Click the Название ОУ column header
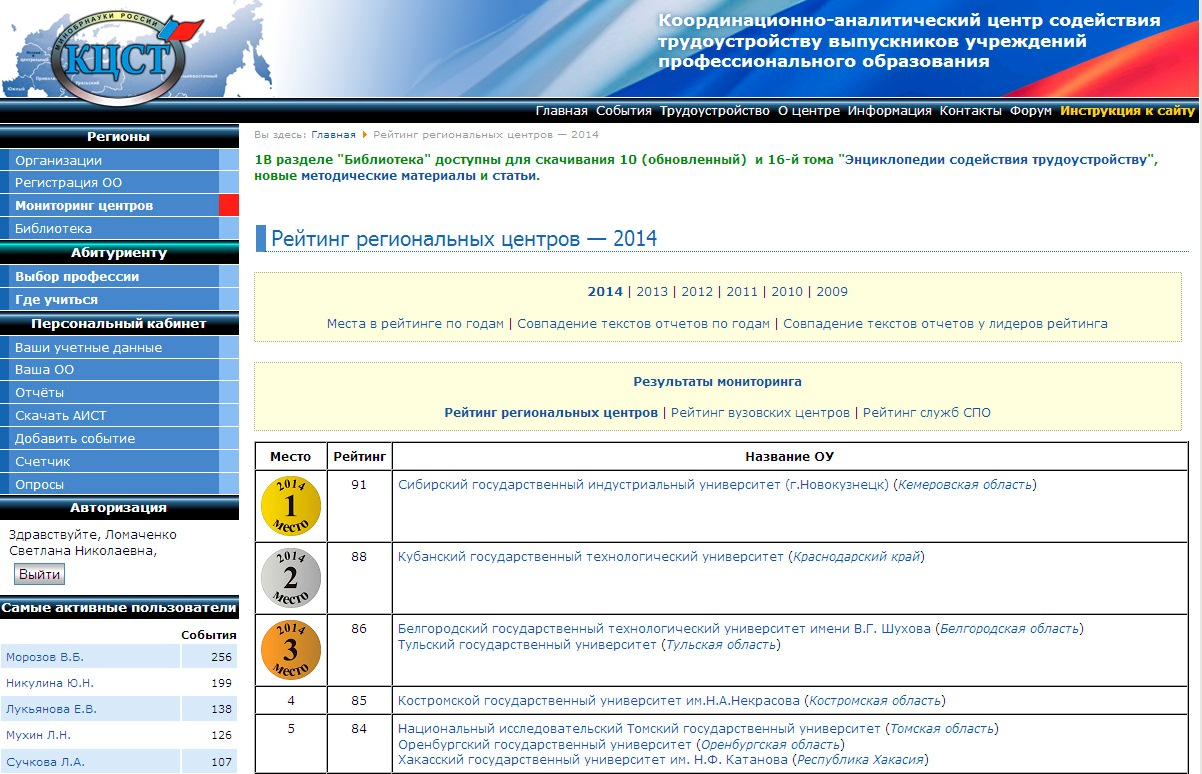 pyautogui.click(x=790, y=457)
